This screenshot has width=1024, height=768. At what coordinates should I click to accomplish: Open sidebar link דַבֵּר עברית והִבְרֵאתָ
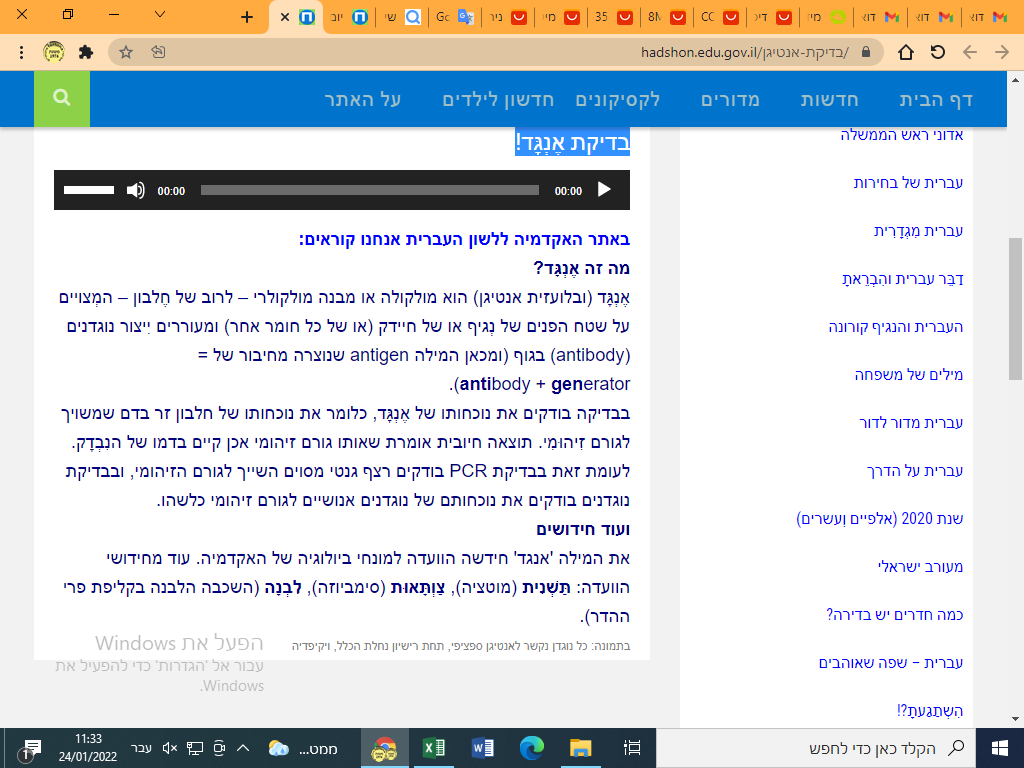903,279
